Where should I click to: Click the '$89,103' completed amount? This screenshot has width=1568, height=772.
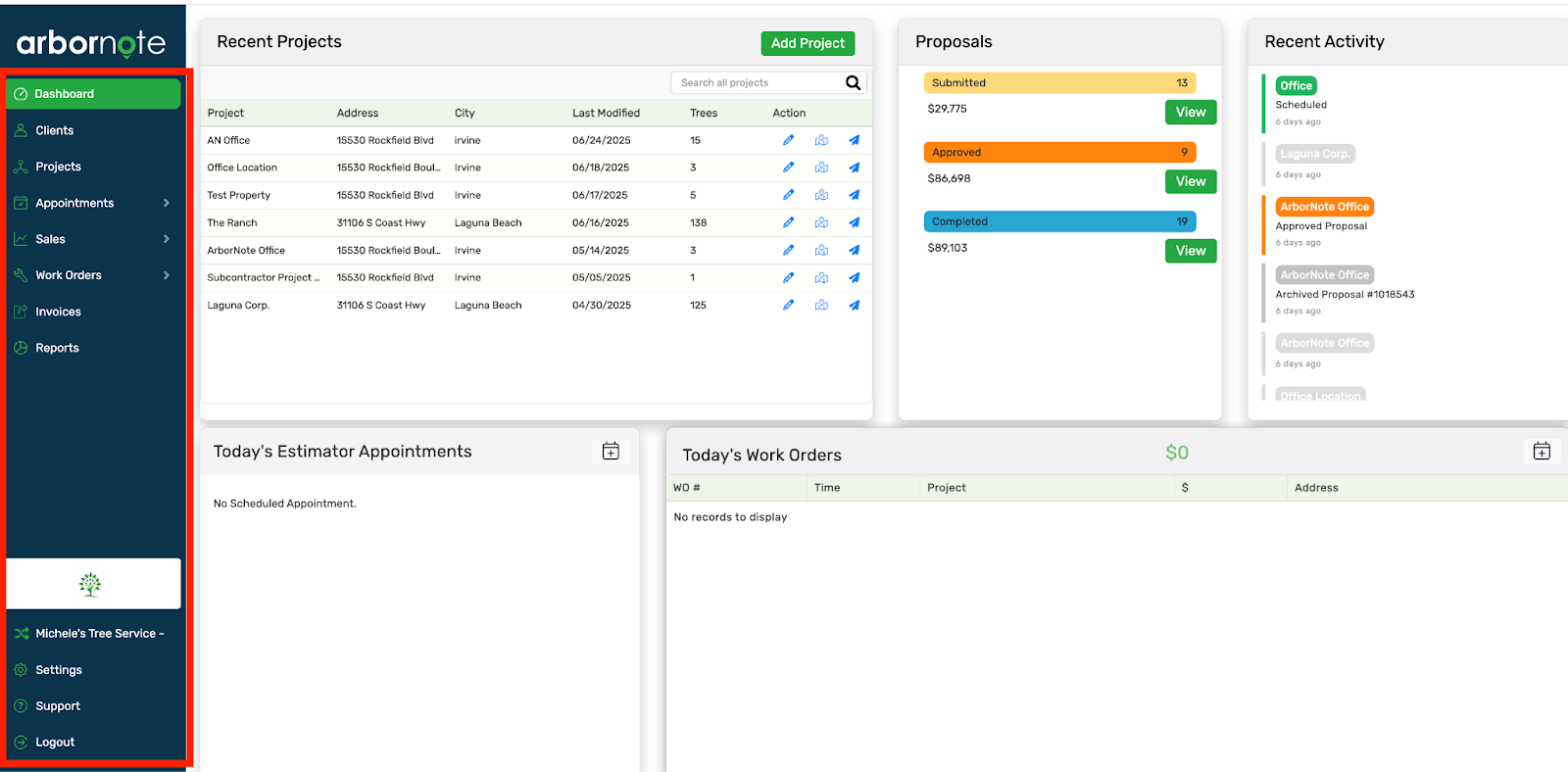tap(947, 248)
